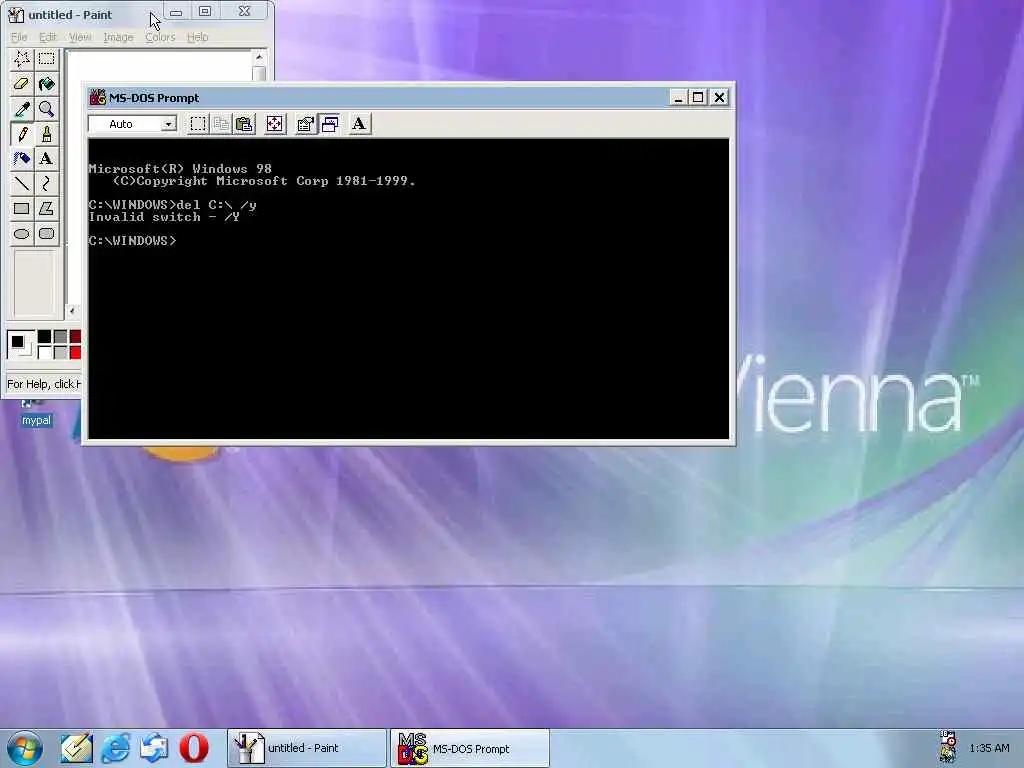Close the MS-DOS Prompt window
The width and height of the screenshot is (1024, 768).
(x=719, y=97)
